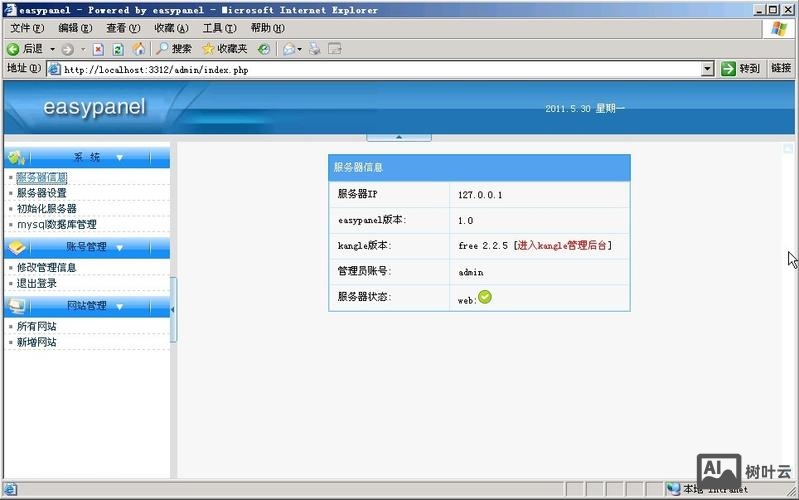Viewport: 799px width, 500px height.
Task: Click the small icon at content top right
Action: [x=788, y=148]
